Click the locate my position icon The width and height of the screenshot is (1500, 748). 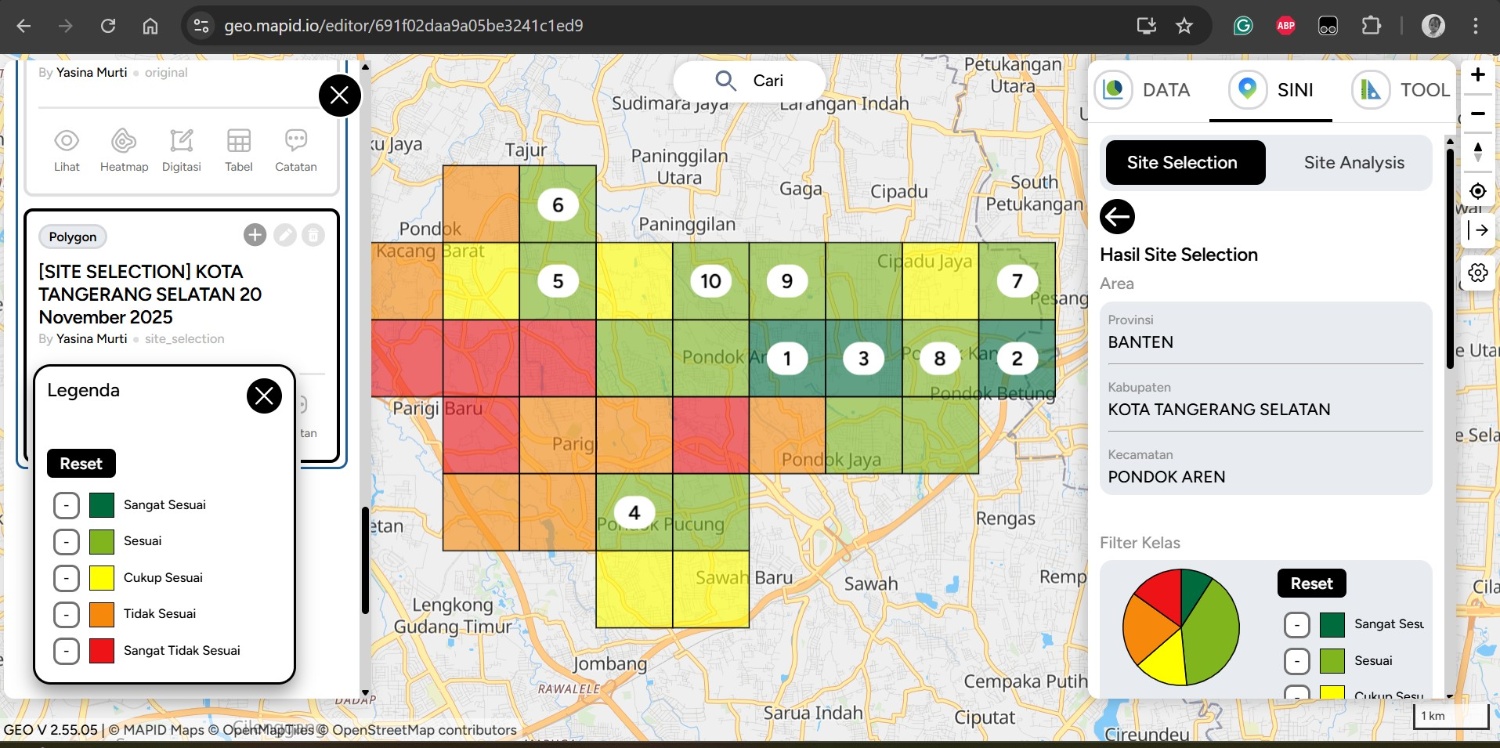click(x=1477, y=191)
